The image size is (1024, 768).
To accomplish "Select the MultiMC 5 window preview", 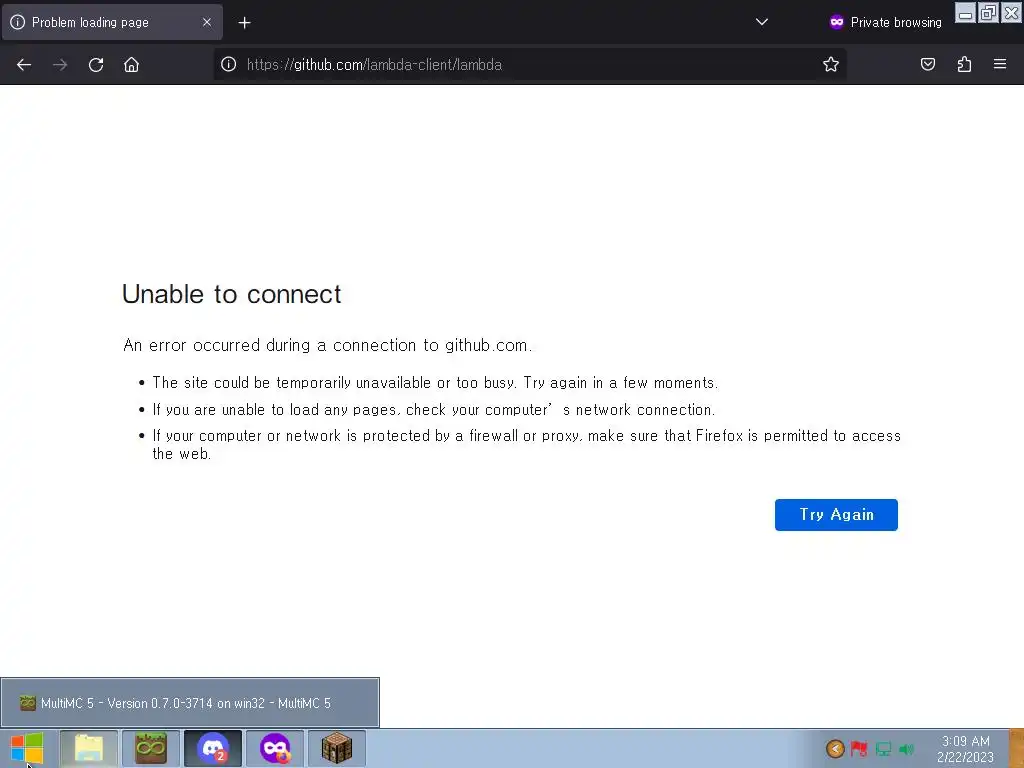I will point(190,703).
